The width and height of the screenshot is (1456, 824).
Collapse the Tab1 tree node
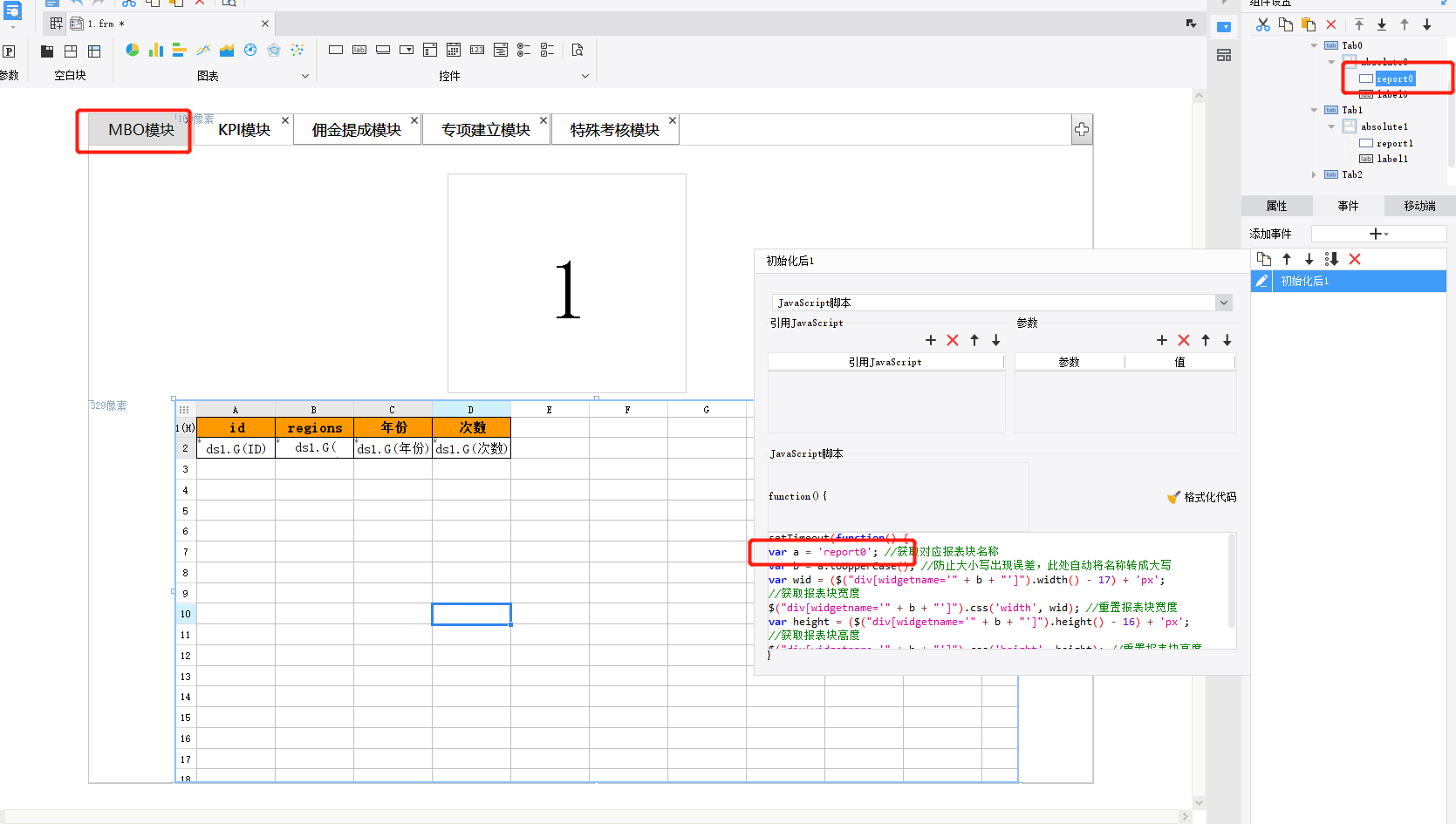(x=1315, y=110)
